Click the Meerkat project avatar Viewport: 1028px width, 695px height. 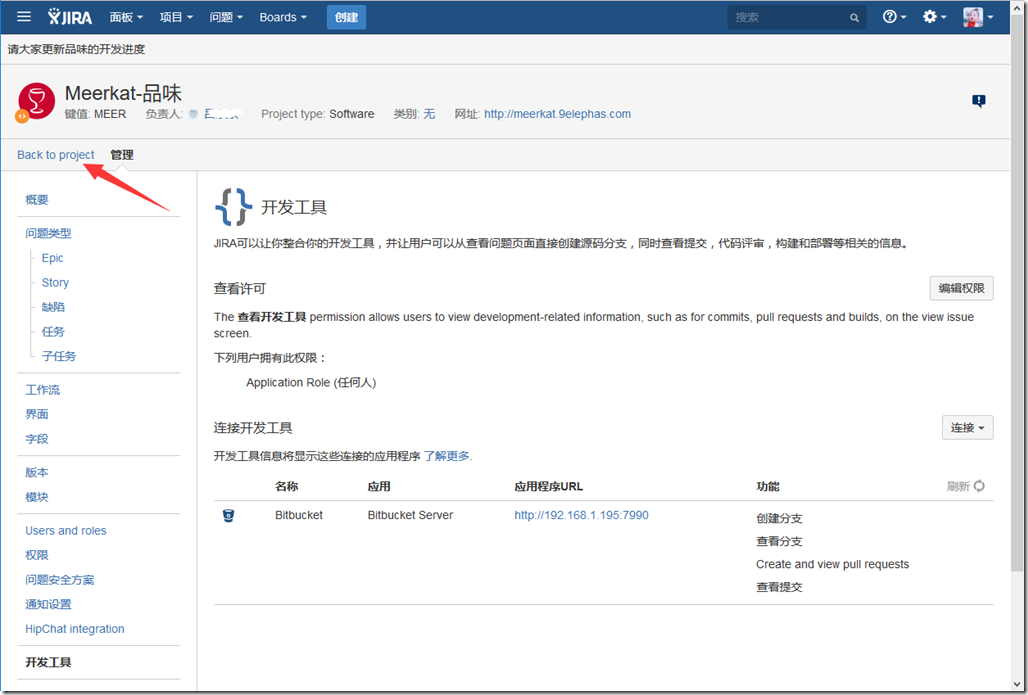[36, 101]
